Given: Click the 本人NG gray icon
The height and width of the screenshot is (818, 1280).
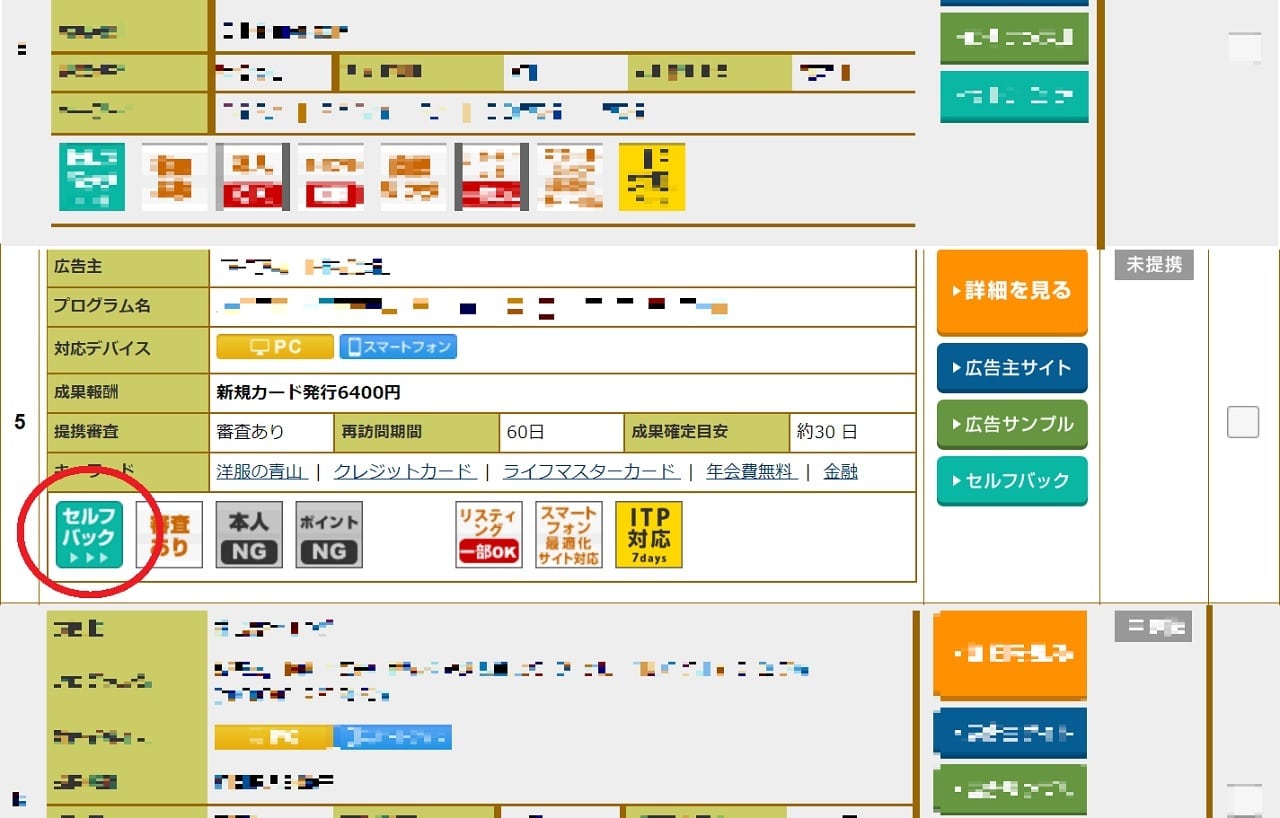Looking at the screenshot, I should [x=249, y=535].
